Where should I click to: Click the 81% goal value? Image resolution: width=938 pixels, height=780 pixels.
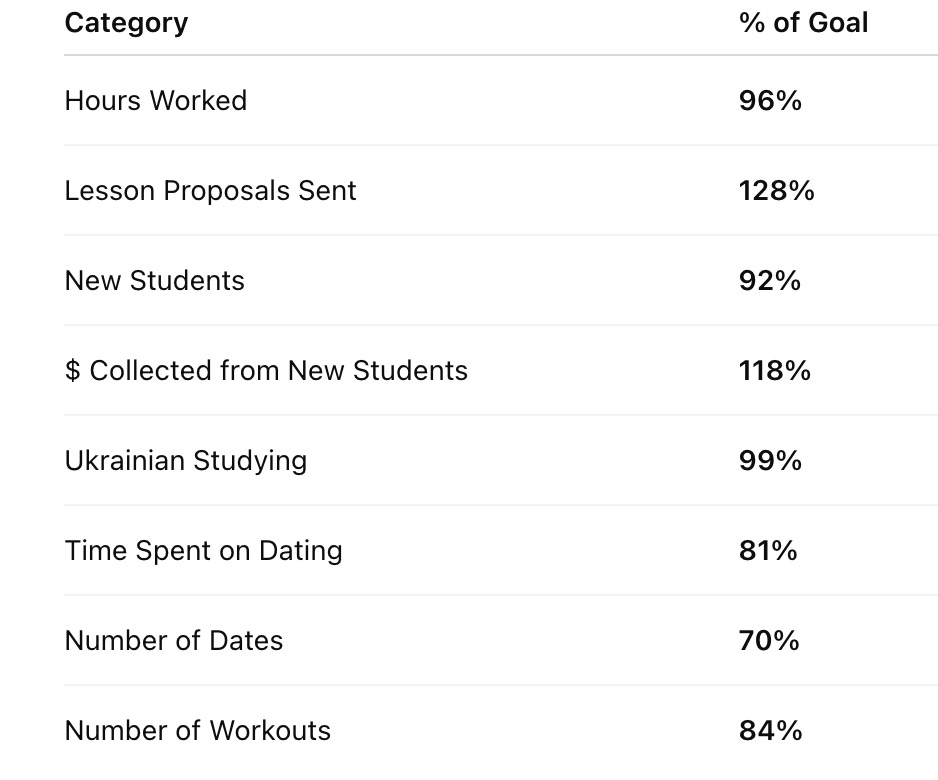[x=768, y=551]
